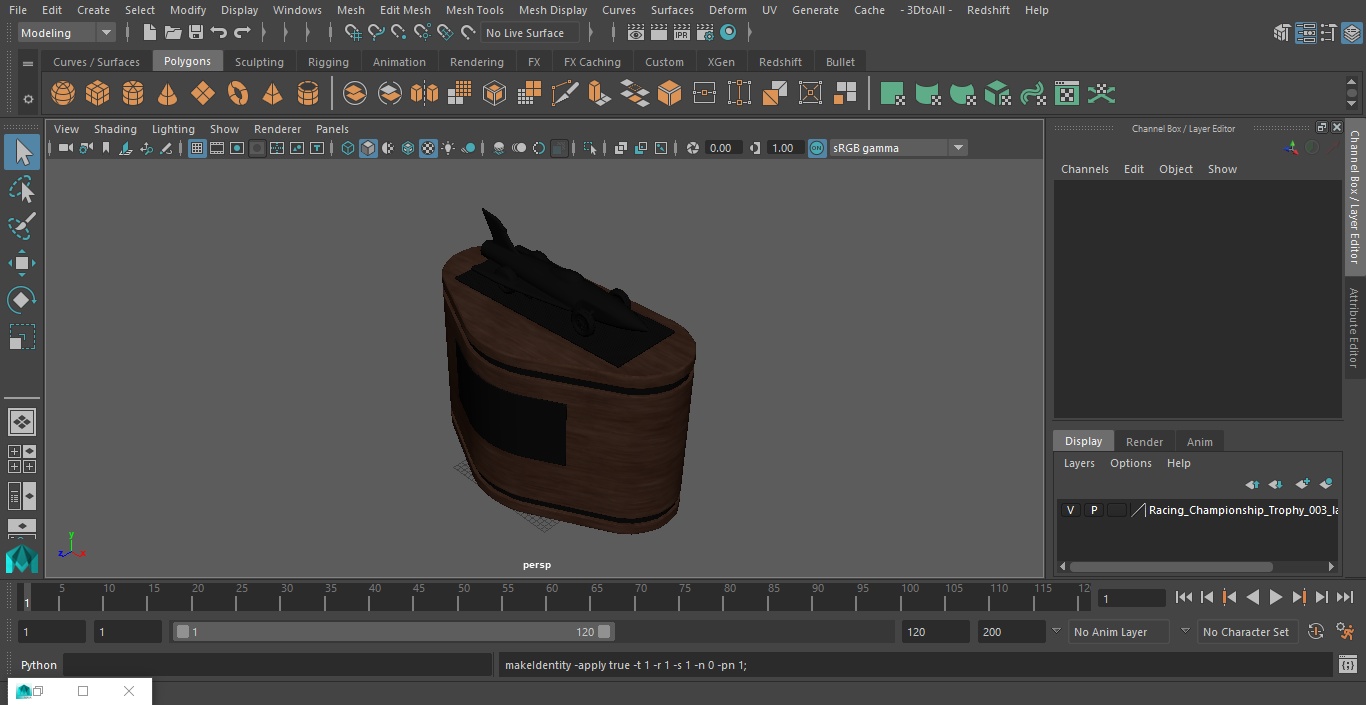Step forward one frame

pos(1322,597)
